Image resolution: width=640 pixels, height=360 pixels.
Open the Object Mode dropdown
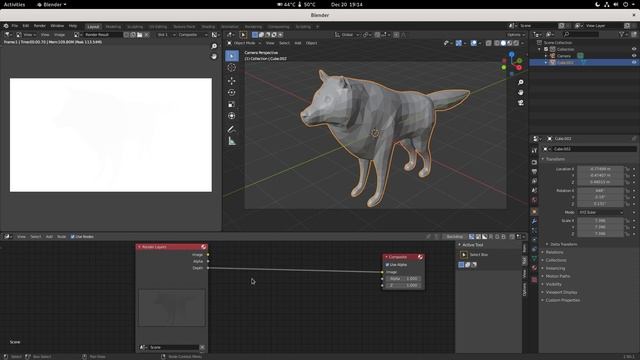(x=244, y=43)
